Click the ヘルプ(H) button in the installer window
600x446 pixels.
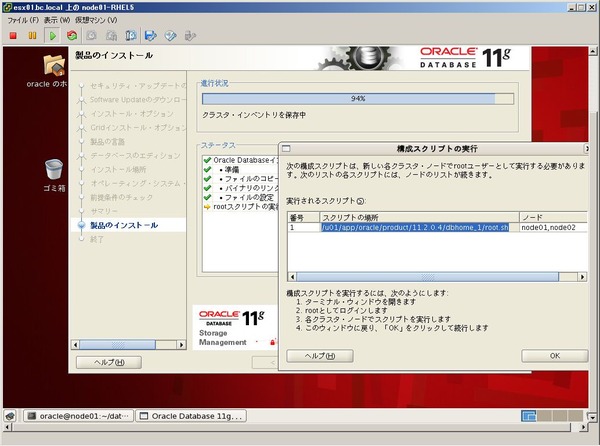(x=109, y=362)
